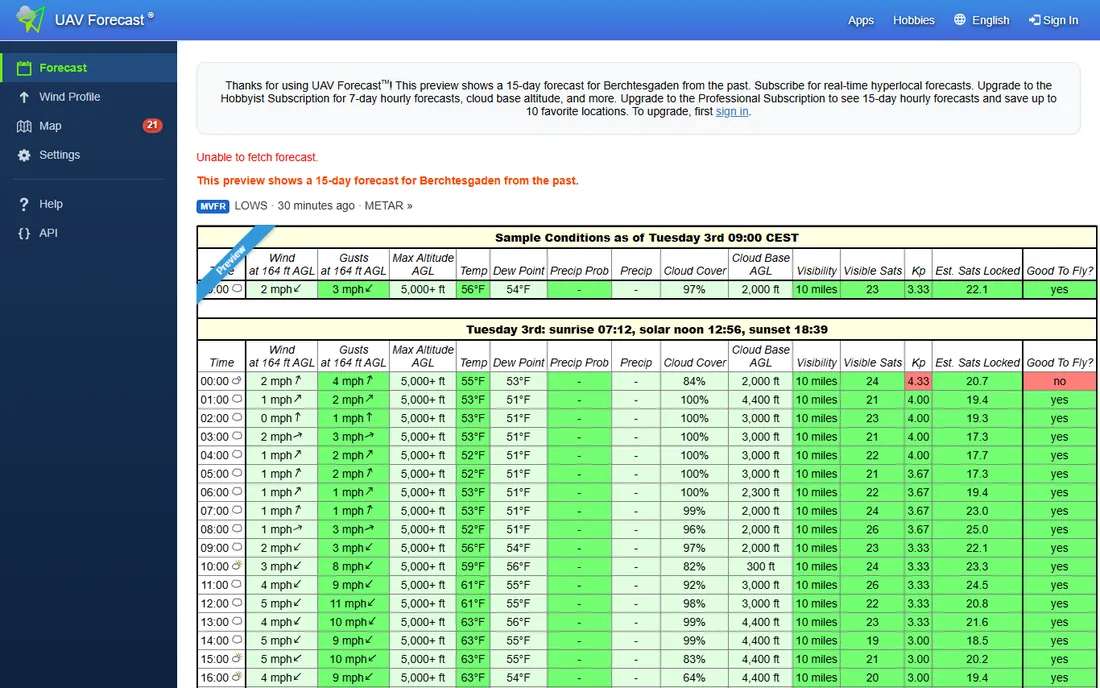Click the globe language icon
The height and width of the screenshot is (688, 1100).
click(960, 20)
